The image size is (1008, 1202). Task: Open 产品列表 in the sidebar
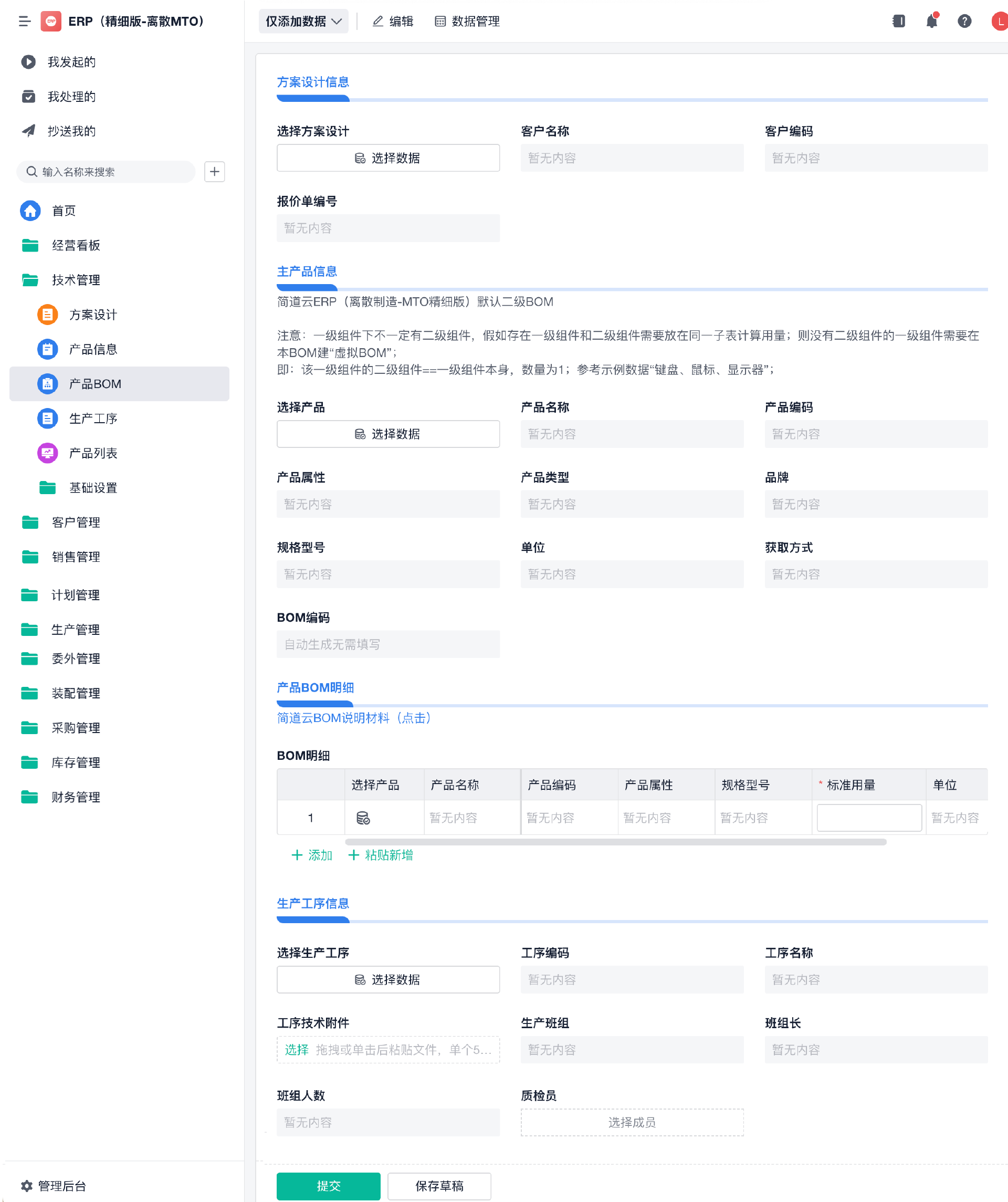point(93,453)
